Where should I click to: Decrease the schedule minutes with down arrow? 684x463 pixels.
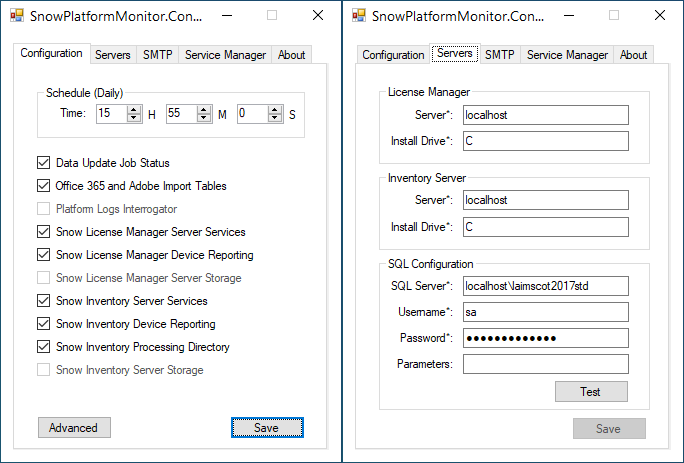tap(204, 118)
